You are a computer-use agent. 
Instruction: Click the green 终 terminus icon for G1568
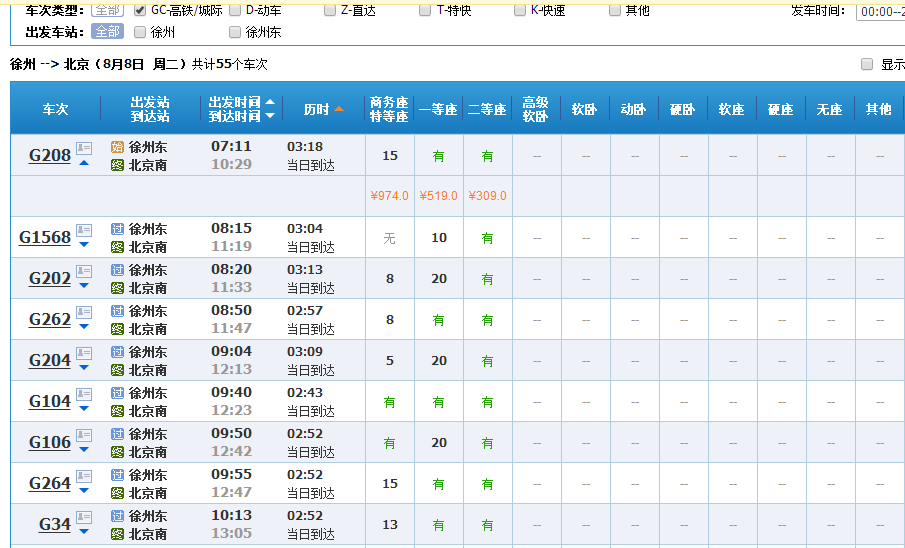117,248
